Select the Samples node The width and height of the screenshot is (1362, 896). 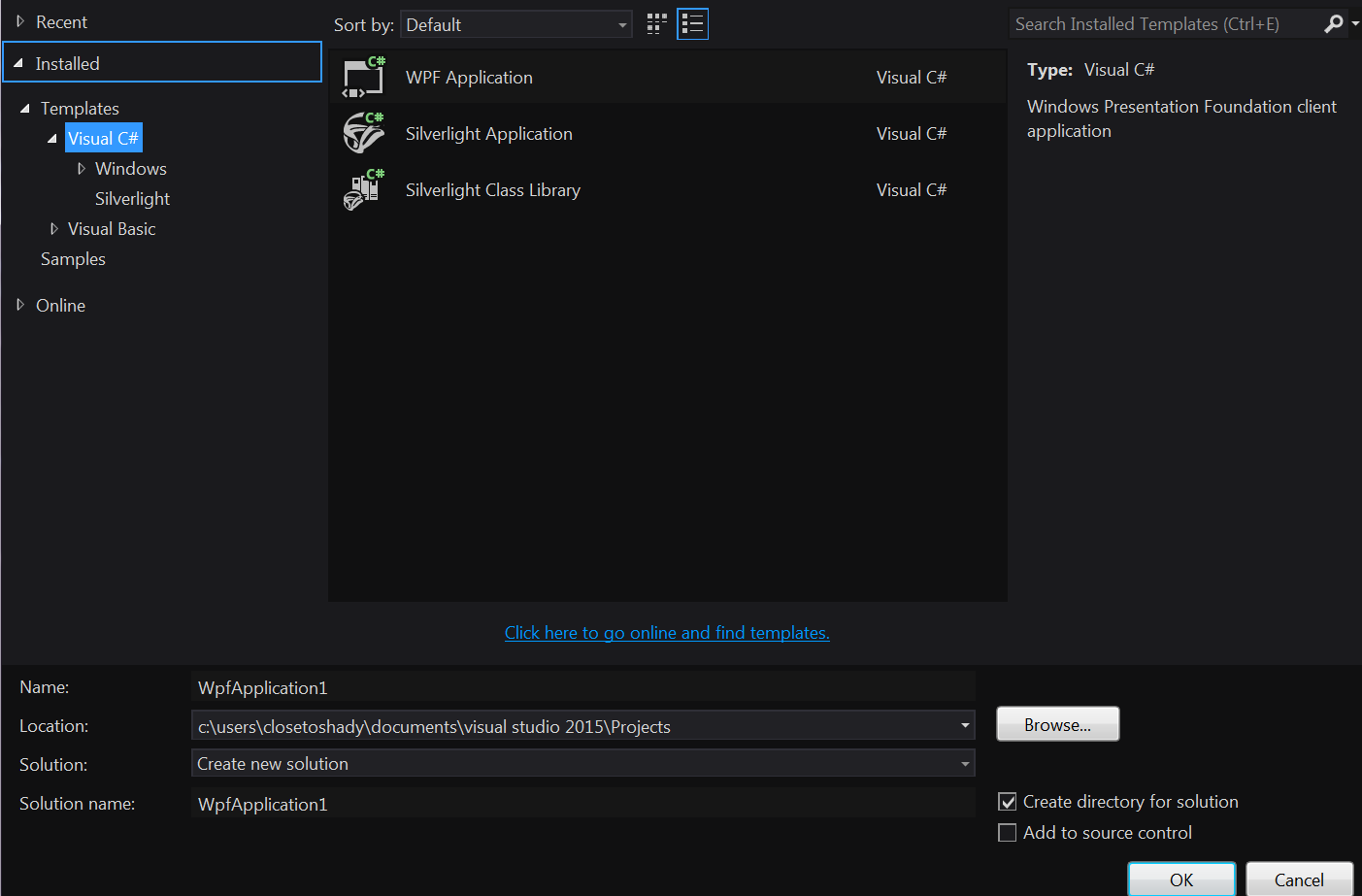click(x=73, y=259)
